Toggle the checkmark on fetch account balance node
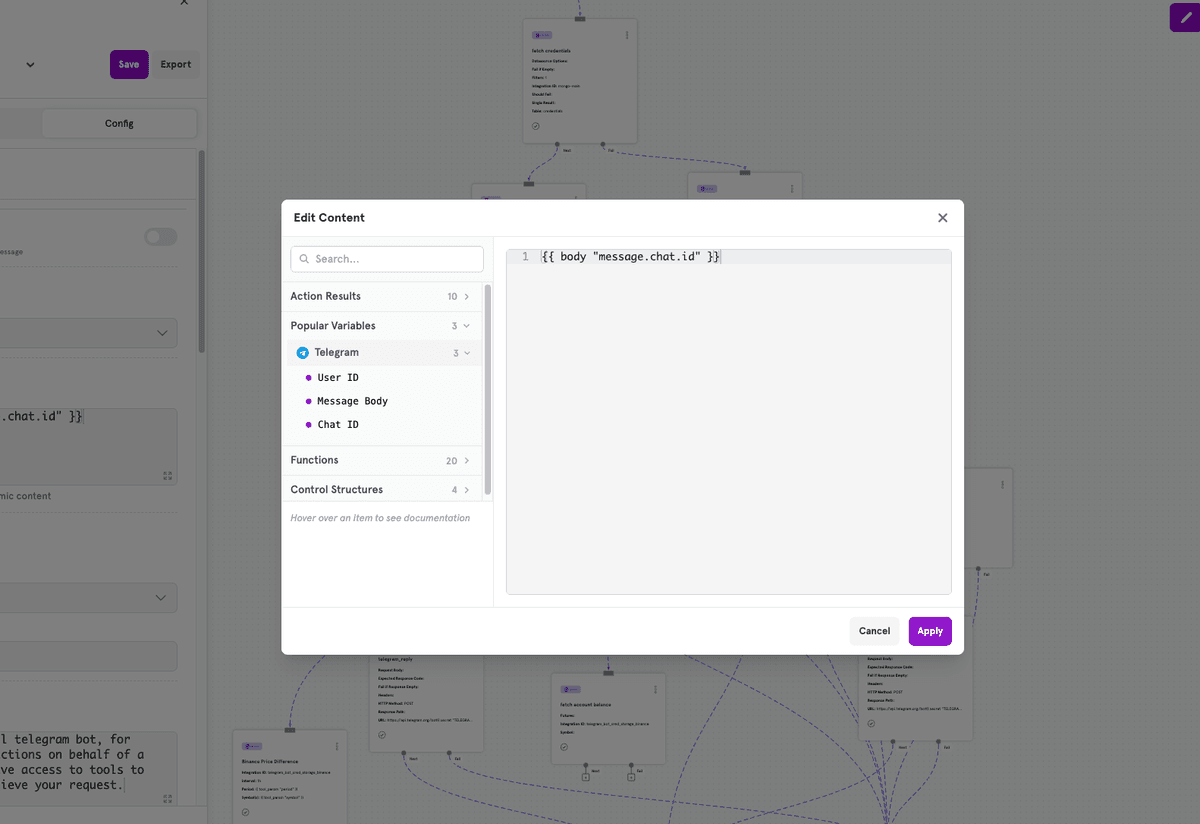The height and width of the screenshot is (824, 1200). [x=564, y=747]
